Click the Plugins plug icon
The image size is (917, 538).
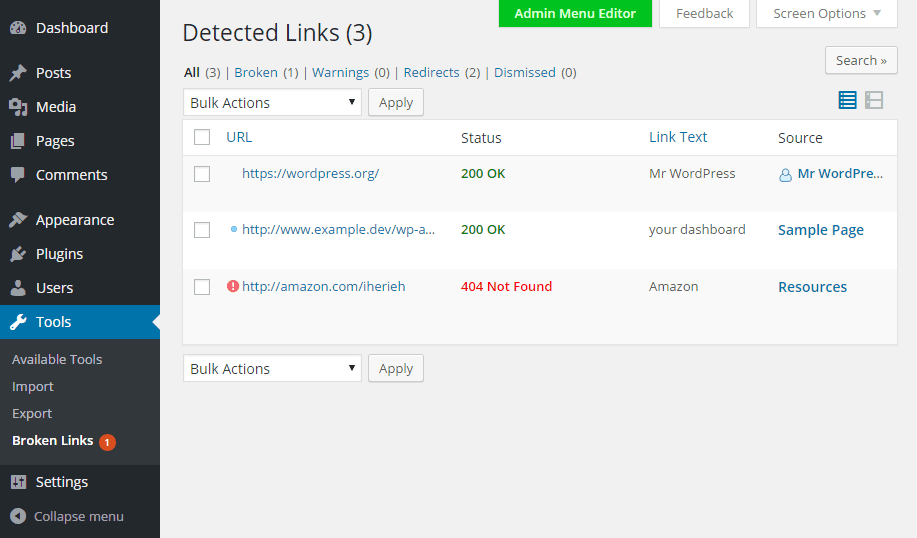[x=18, y=254]
